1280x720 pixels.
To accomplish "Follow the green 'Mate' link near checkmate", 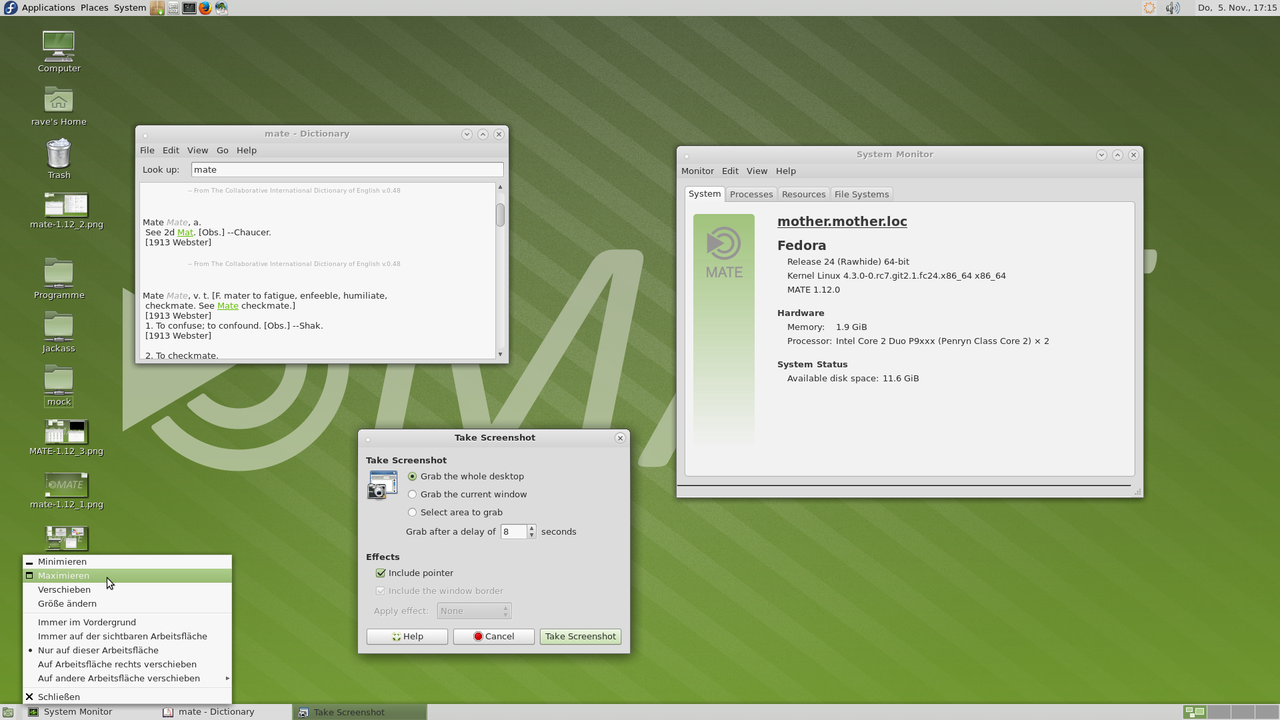I will pyautogui.click(x=227, y=306).
